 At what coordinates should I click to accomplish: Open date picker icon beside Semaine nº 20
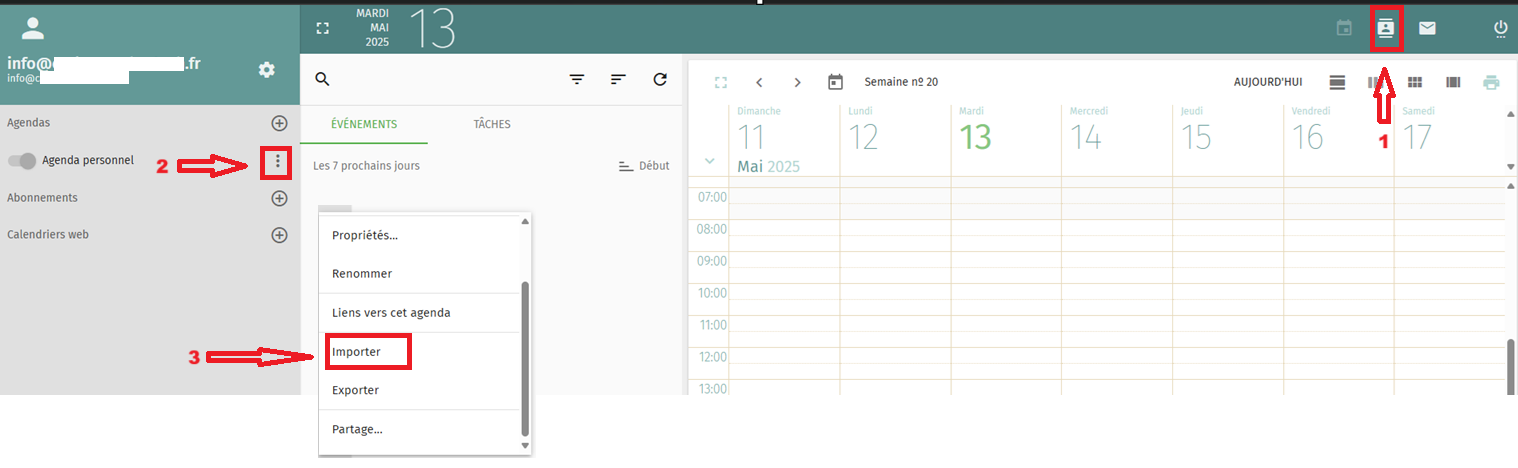pos(836,82)
